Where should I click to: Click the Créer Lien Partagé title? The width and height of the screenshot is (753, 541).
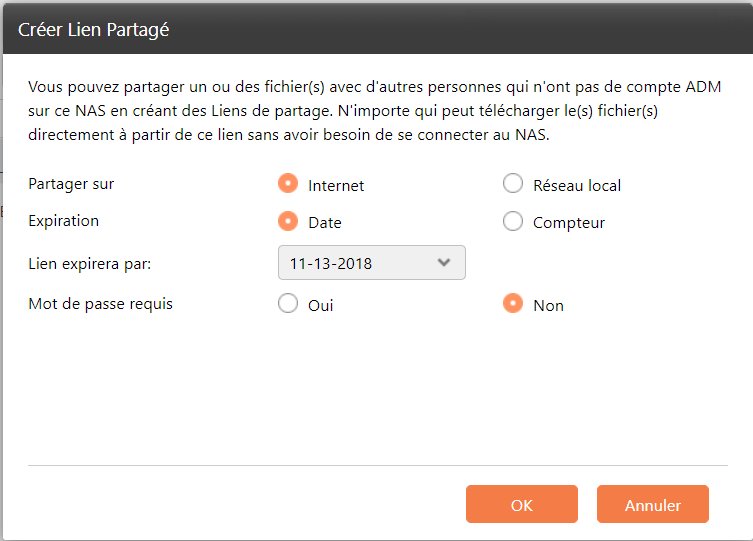94,30
